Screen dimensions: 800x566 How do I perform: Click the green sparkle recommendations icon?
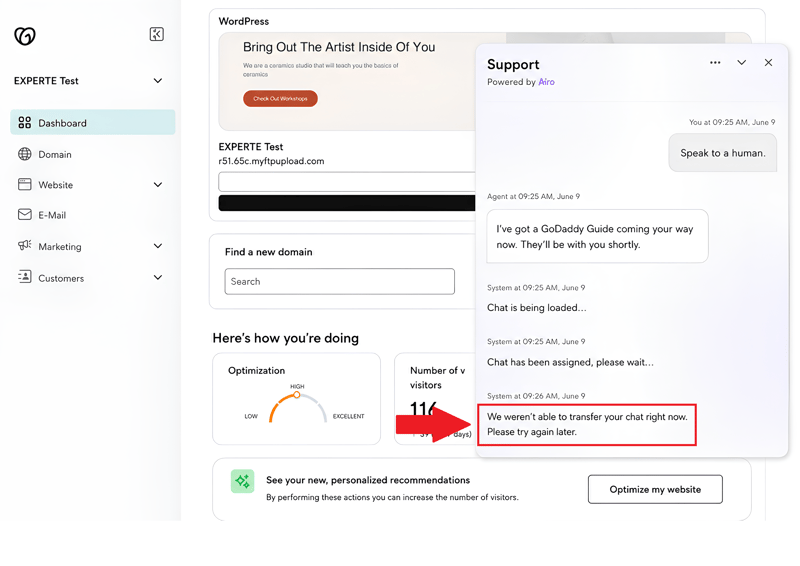pyautogui.click(x=242, y=481)
